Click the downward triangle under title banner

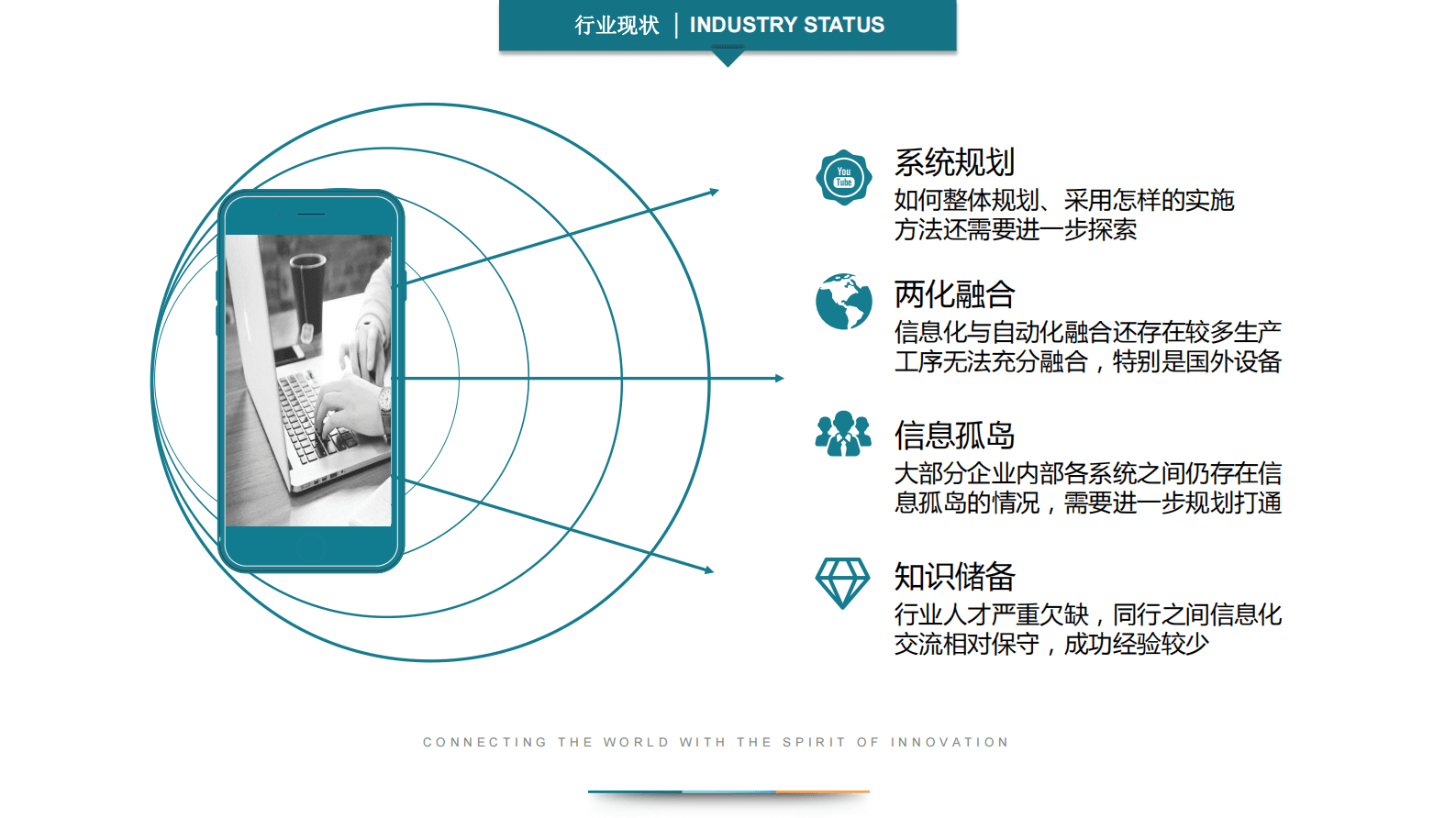pyautogui.click(x=728, y=59)
